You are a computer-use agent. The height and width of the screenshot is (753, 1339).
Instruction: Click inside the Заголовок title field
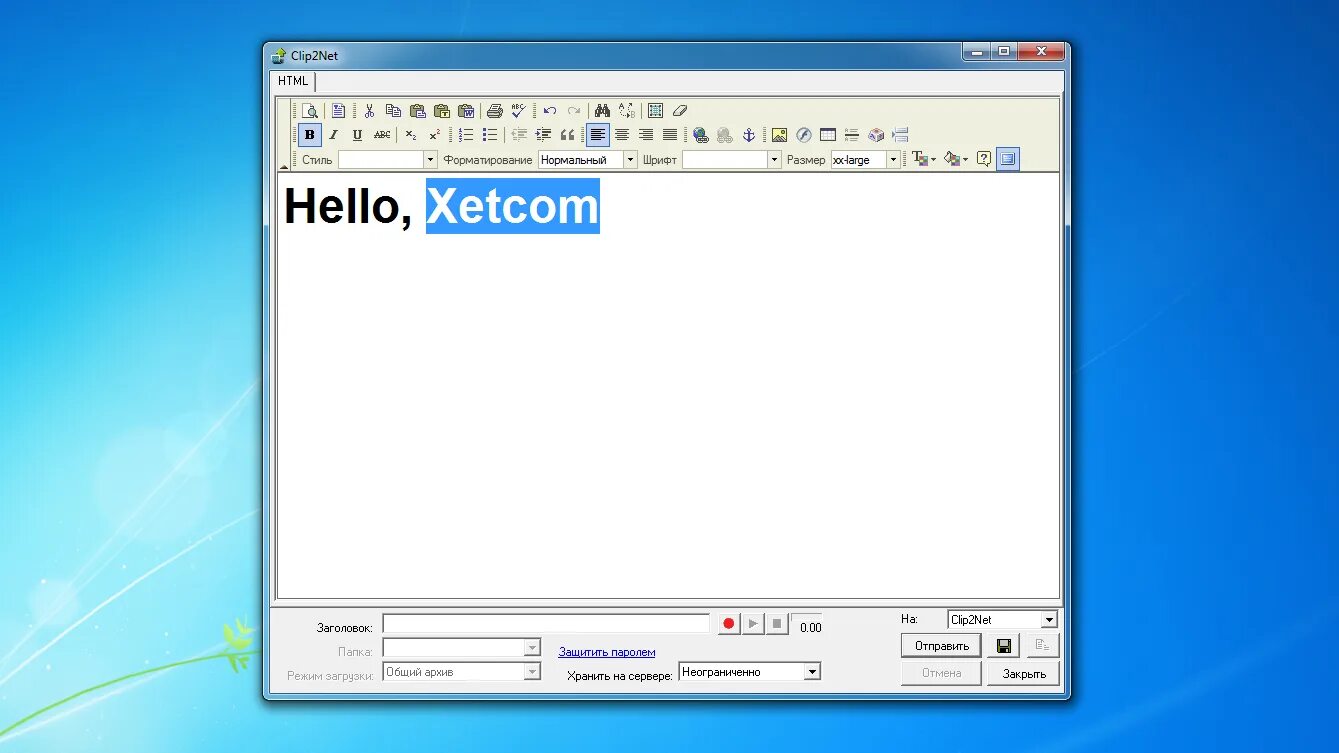click(545, 623)
